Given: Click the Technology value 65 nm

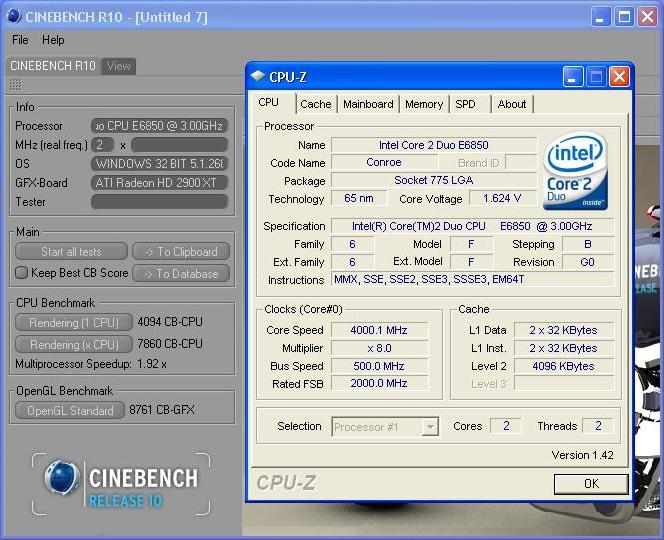Looking at the screenshot, I should click(359, 198).
